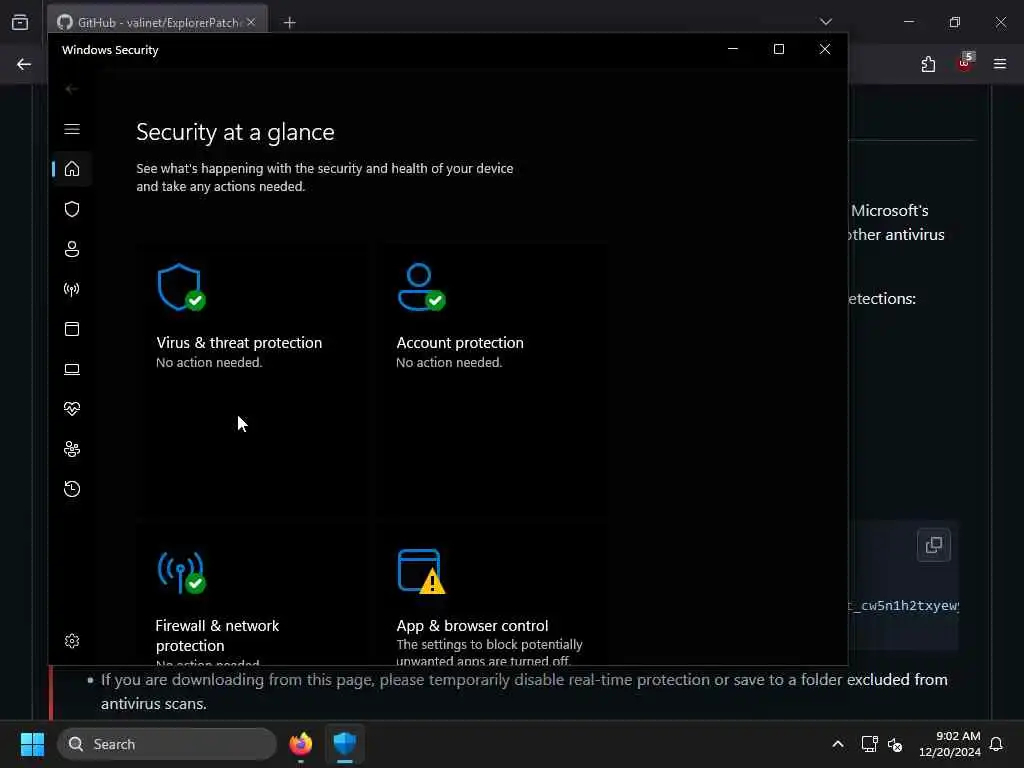
Task: Open the browser Extensions puzzle icon
Action: 928,64
